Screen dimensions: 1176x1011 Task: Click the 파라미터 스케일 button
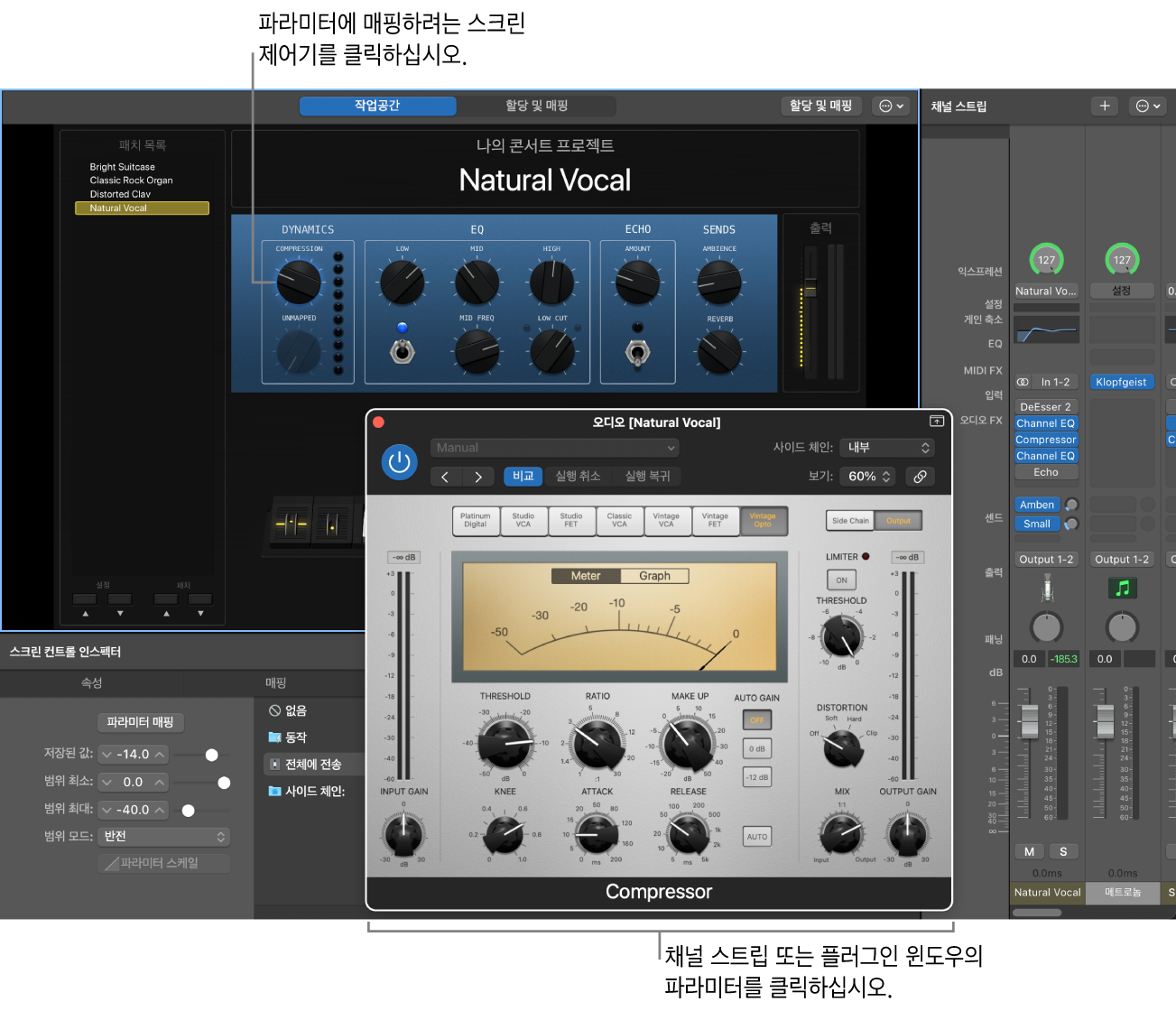(163, 863)
